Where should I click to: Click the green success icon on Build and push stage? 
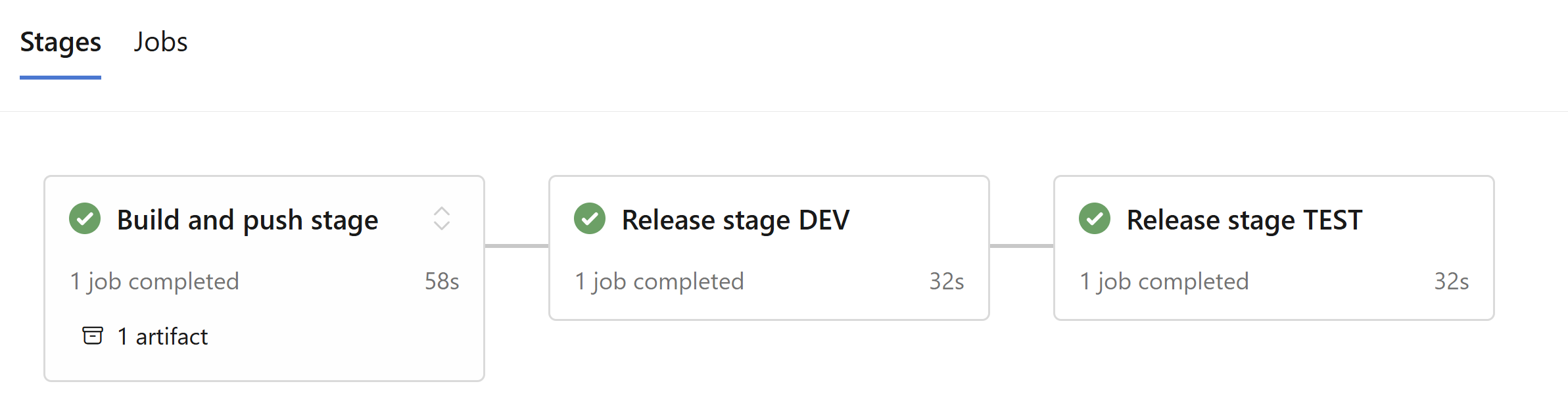click(85, 219)
